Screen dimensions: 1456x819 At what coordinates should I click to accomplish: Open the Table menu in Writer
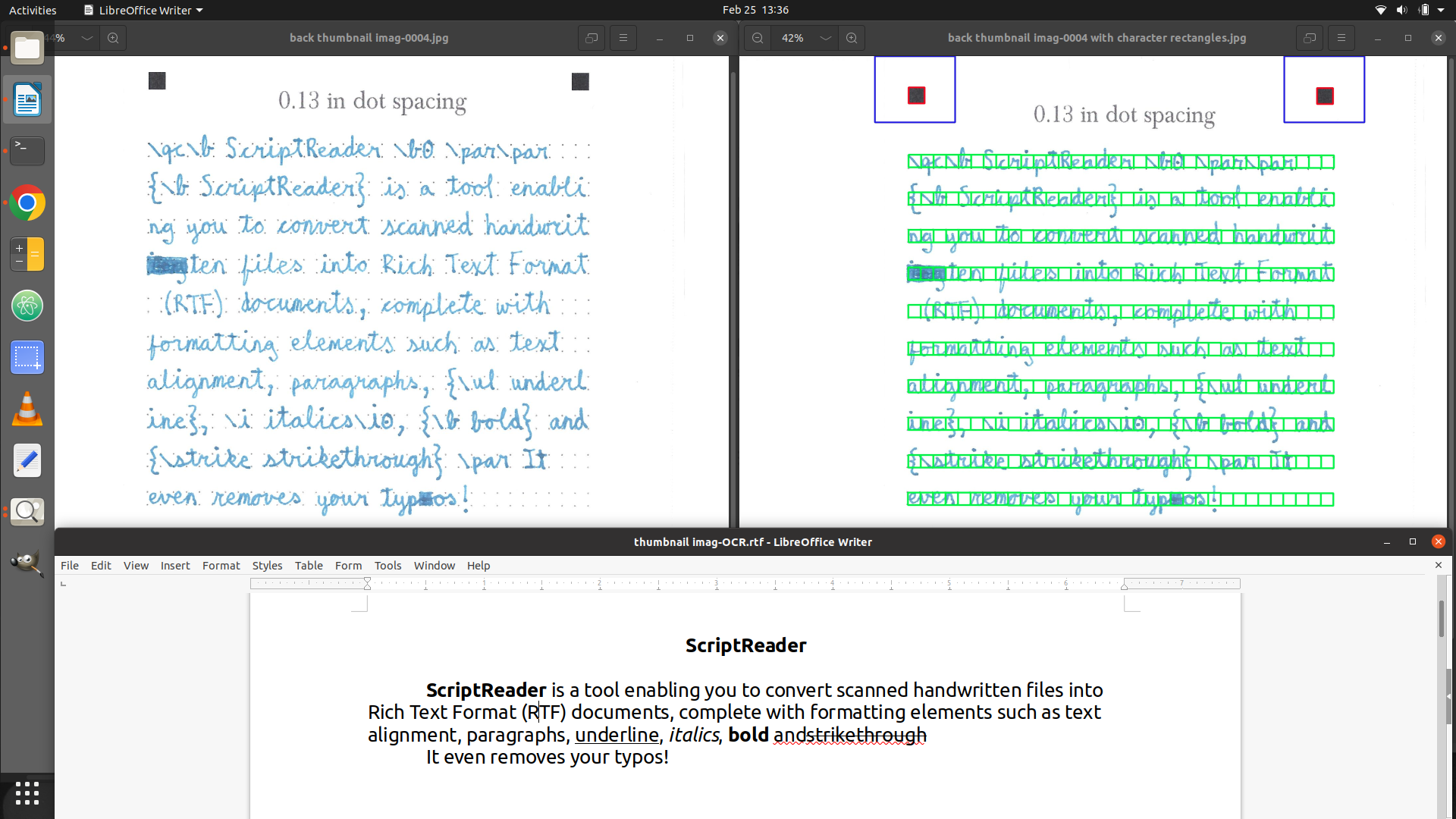coord(309,566)
